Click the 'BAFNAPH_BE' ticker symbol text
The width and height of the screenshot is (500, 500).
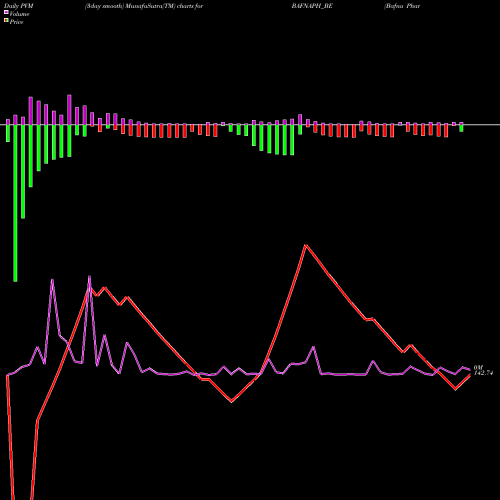tap(312, 6)
